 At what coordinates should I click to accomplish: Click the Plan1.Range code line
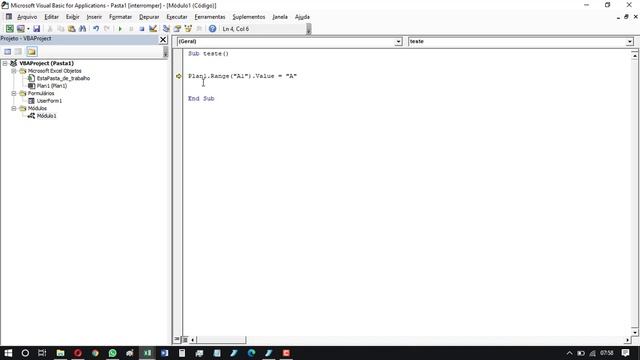242,76
